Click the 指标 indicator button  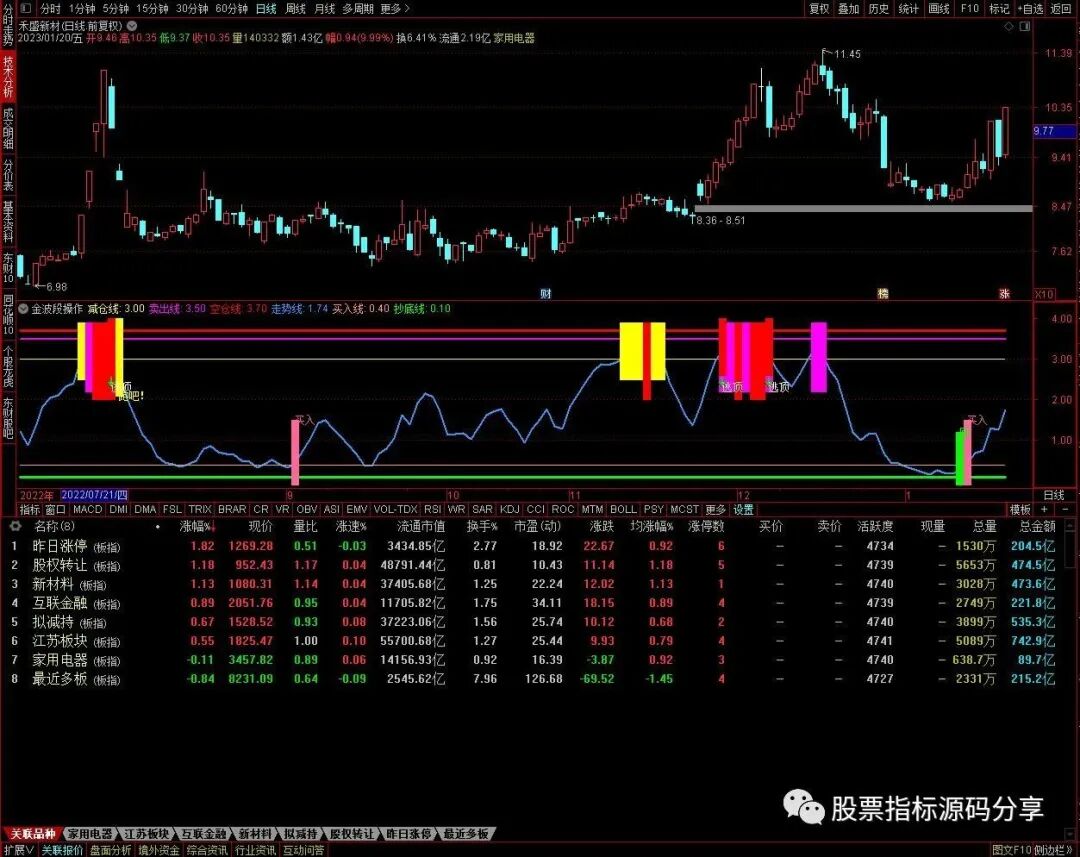(x=30, y=510)
